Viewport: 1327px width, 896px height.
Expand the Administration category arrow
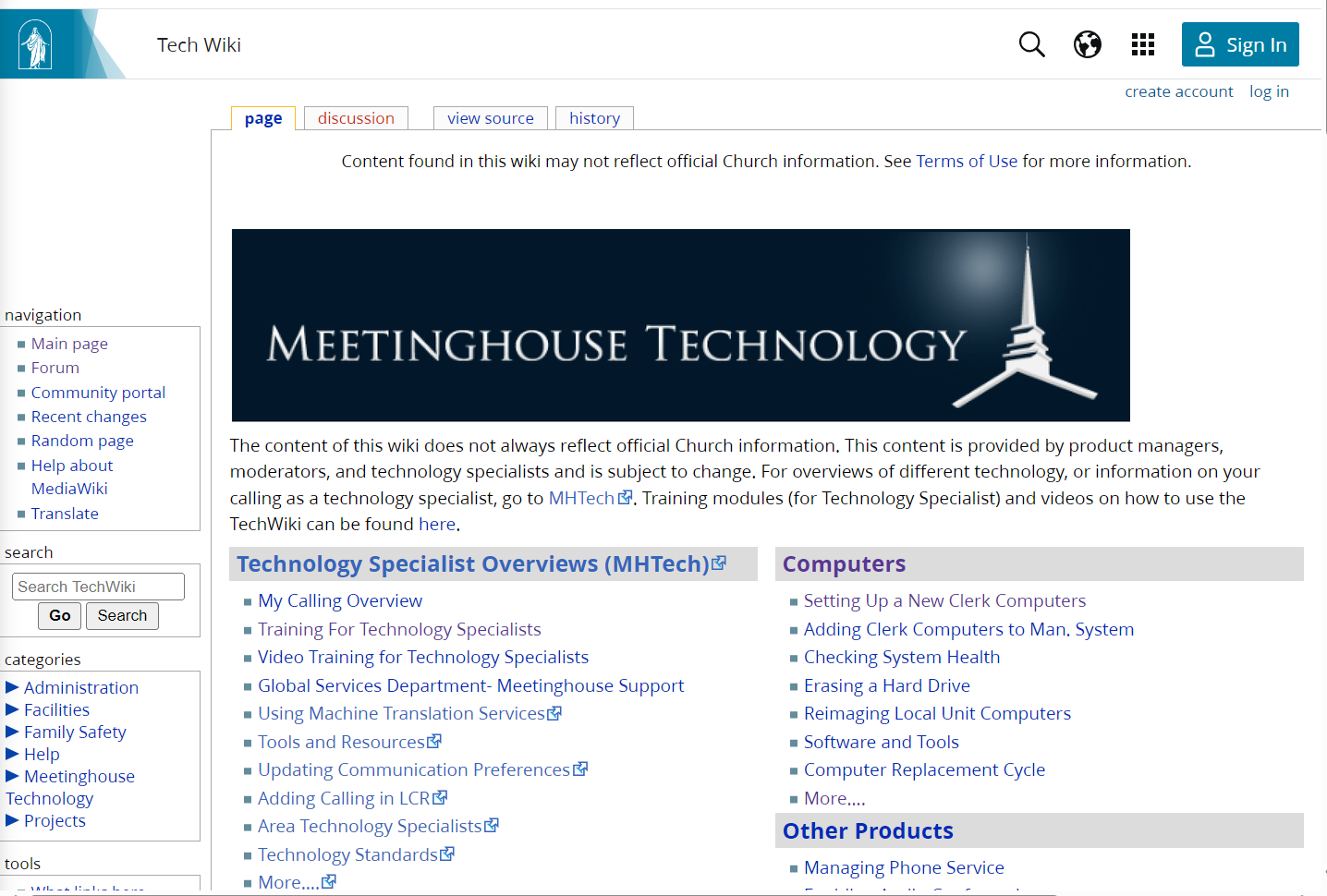[12, 686]
